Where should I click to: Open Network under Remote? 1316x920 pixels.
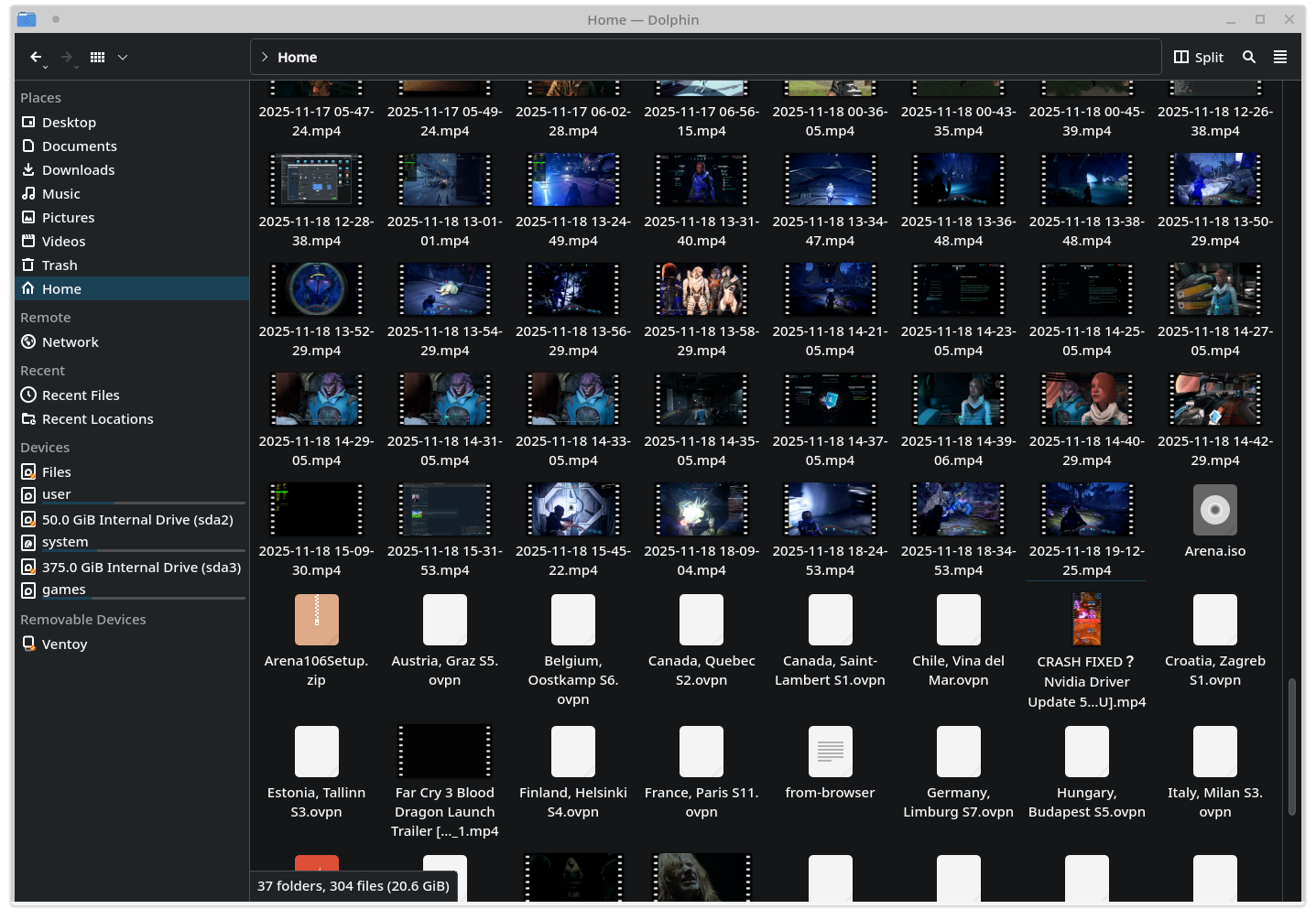coord(132,341)
